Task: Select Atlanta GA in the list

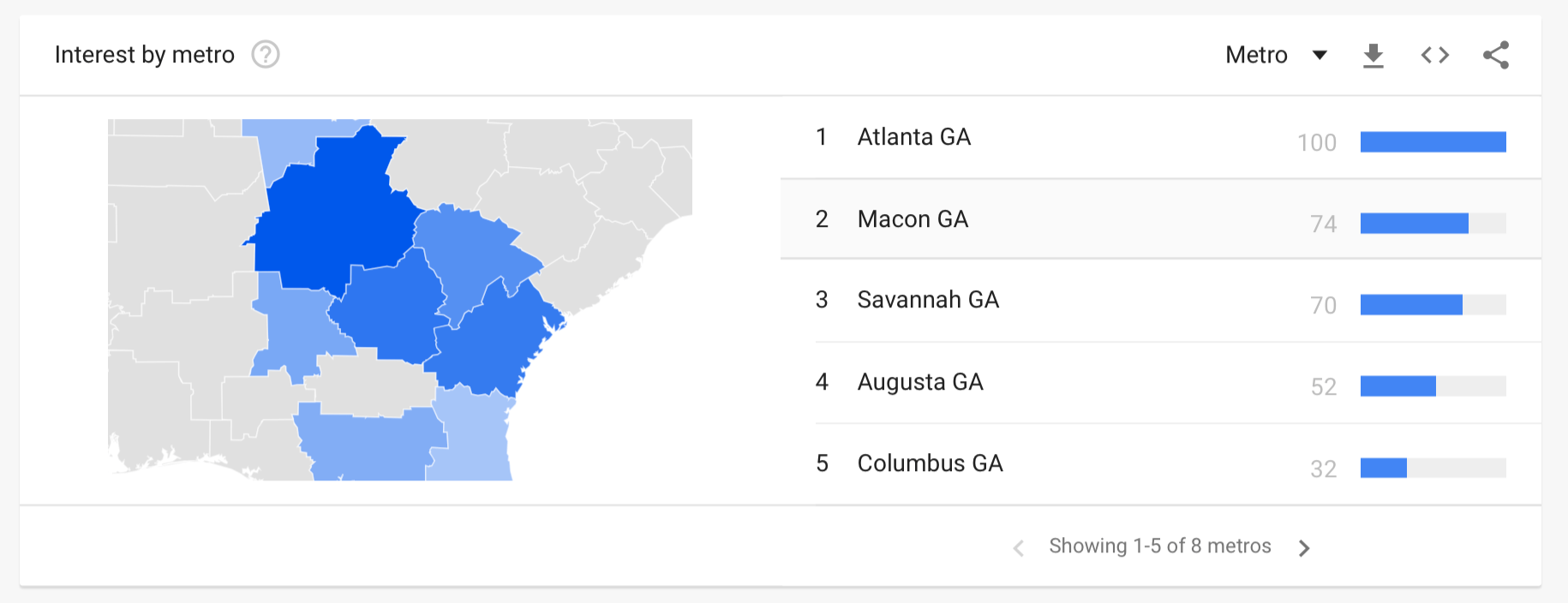Action: 913,137
